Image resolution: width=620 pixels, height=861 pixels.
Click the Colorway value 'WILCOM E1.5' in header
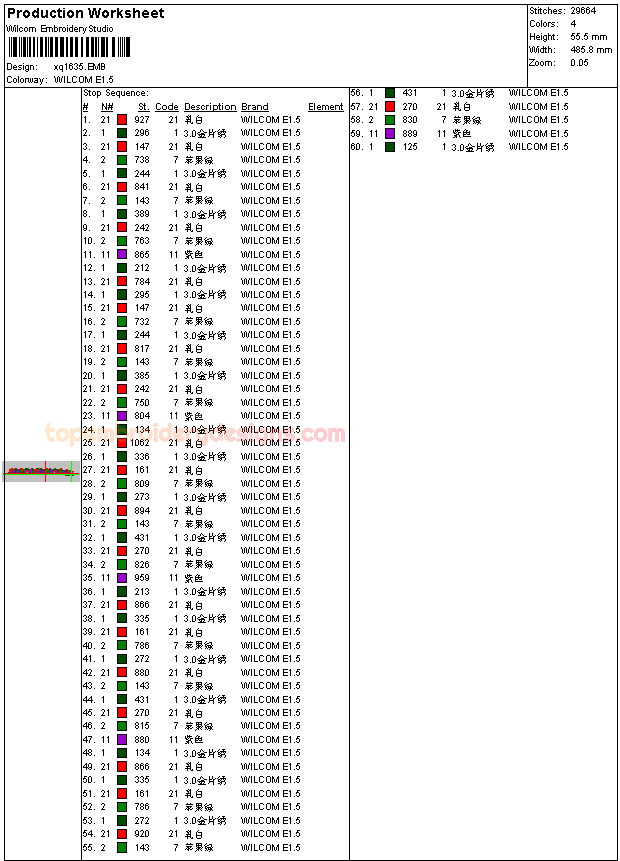(83, 80)
